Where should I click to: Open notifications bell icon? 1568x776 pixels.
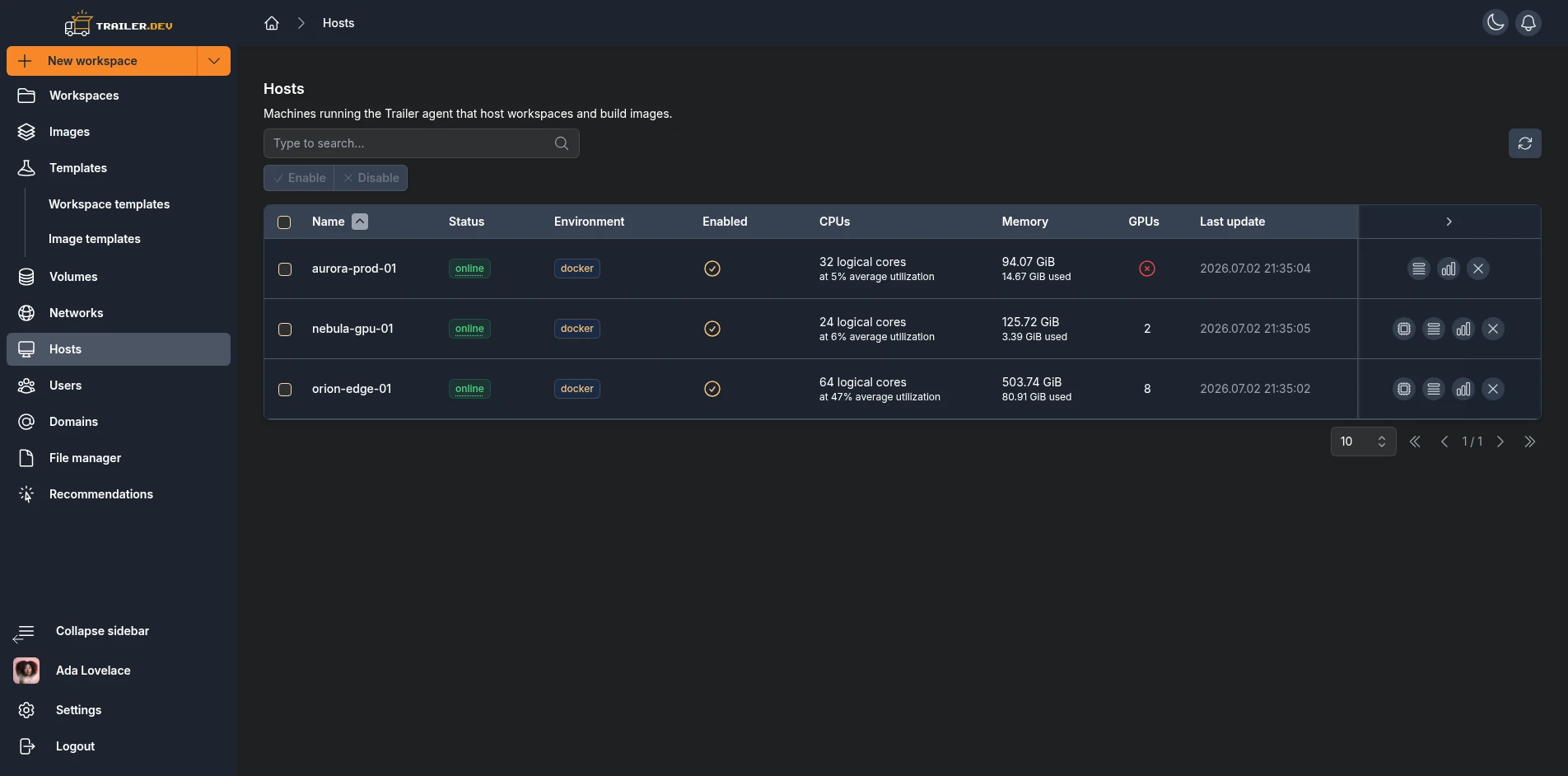[x=1528, y=23]
